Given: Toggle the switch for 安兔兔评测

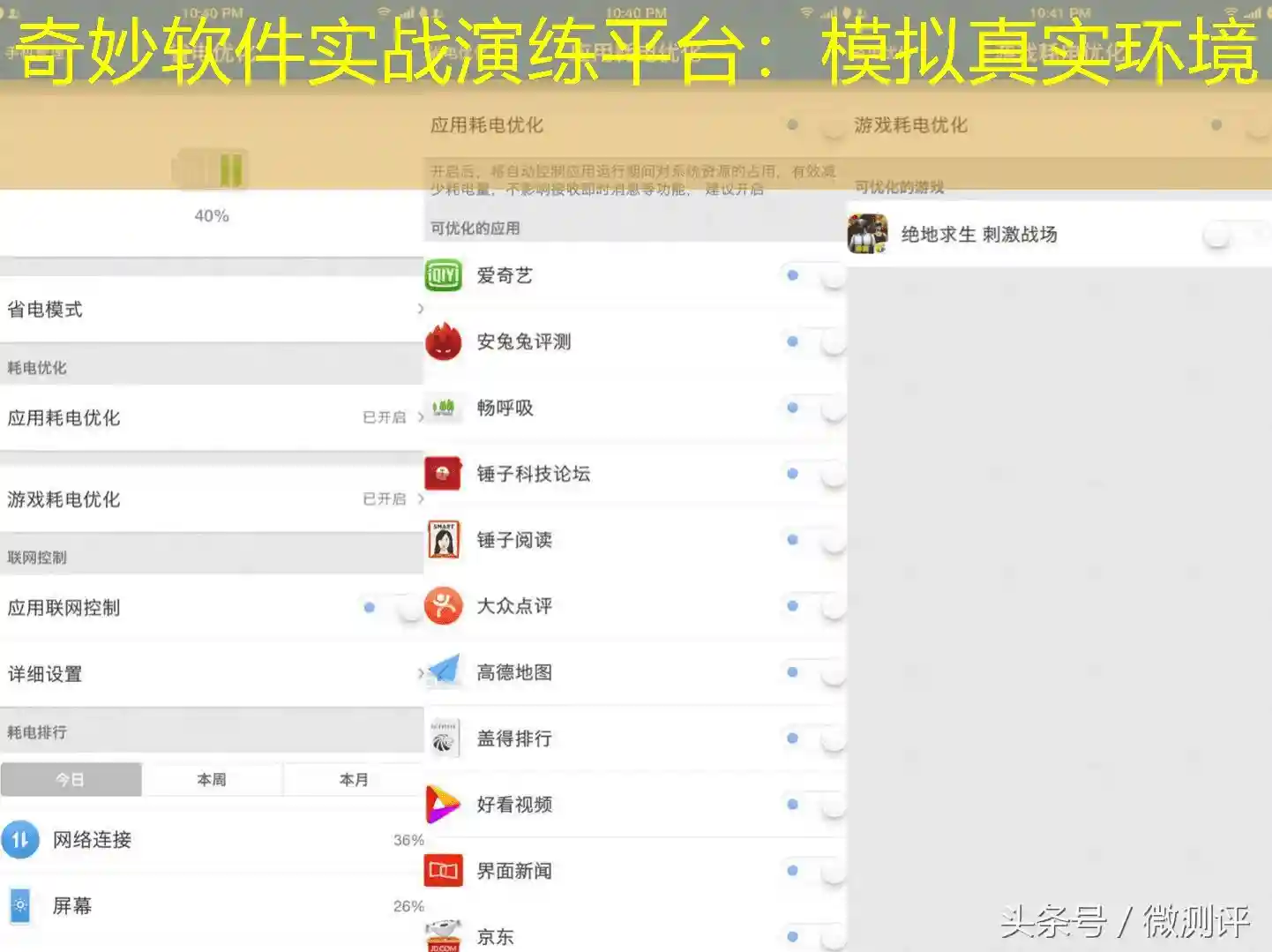Looking at the screenshot, I should coord(816,342).
